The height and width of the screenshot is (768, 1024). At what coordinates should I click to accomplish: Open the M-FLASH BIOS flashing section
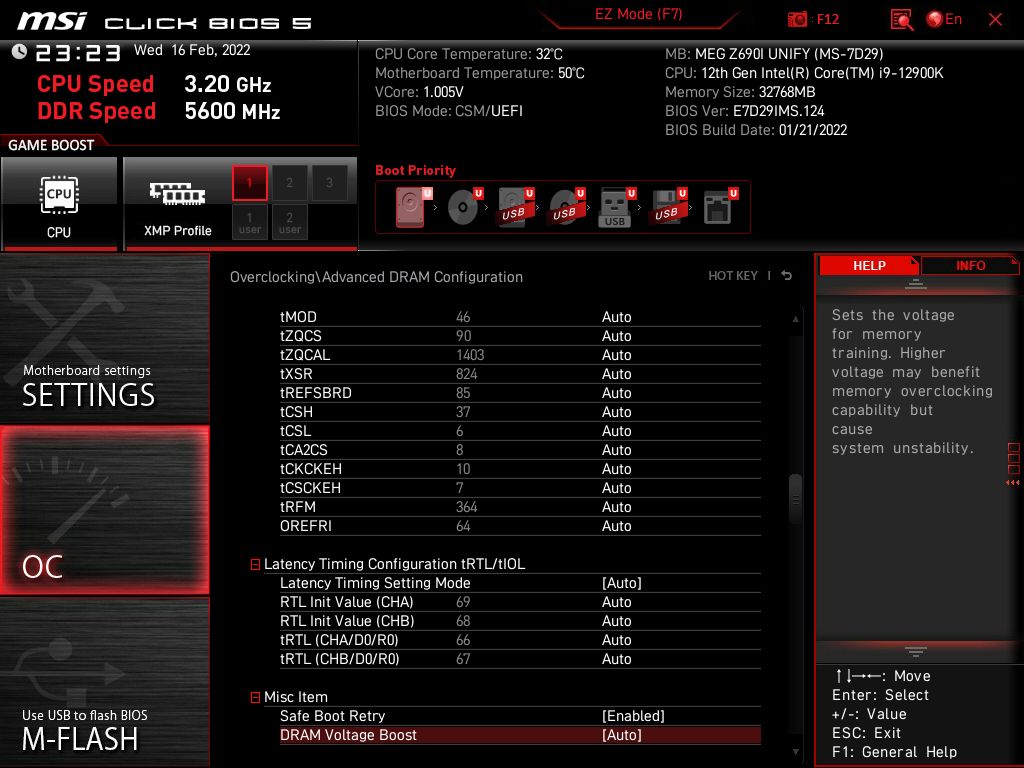click(x=104, y=682)
